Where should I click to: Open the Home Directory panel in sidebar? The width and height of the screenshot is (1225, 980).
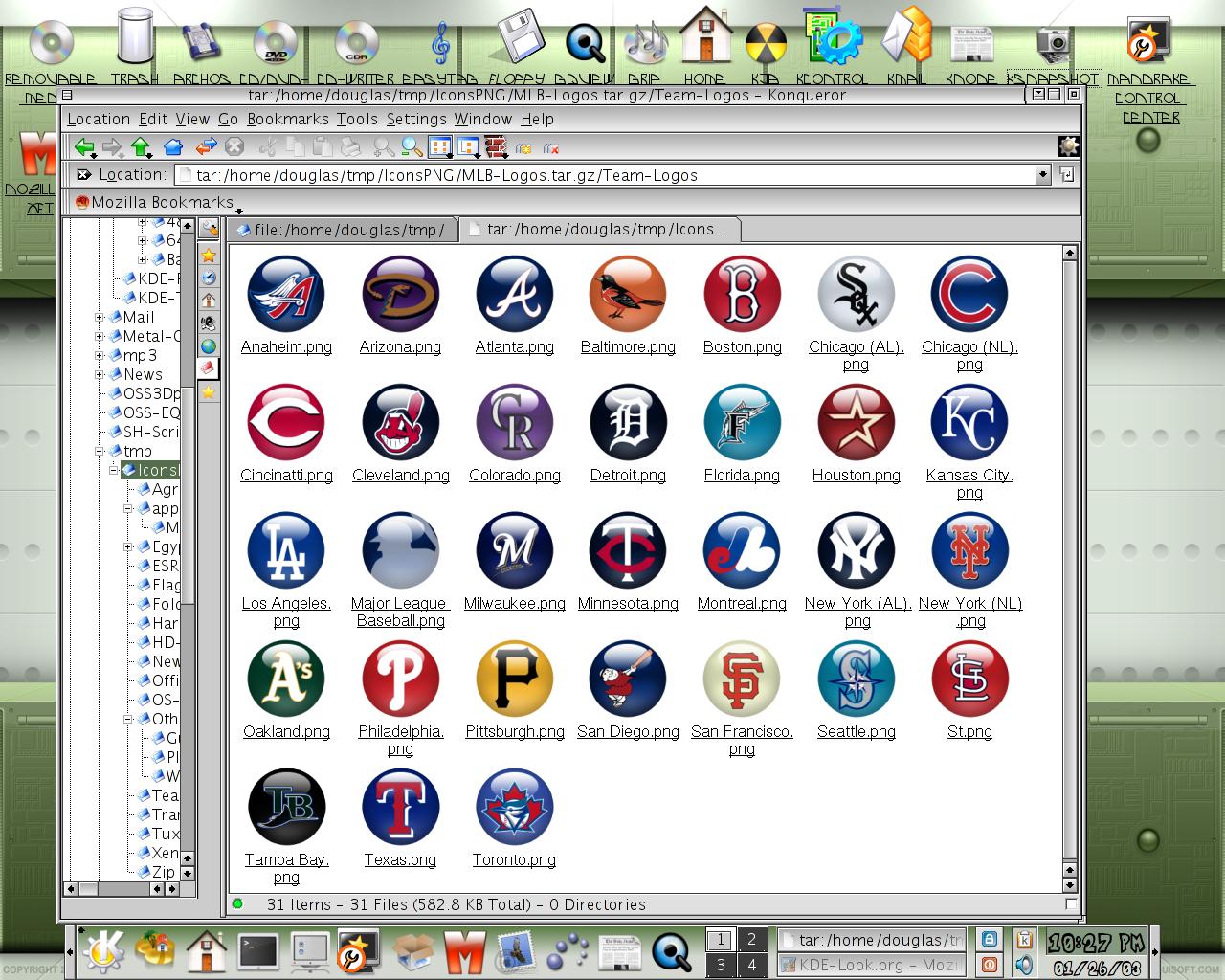click(208, 301)
